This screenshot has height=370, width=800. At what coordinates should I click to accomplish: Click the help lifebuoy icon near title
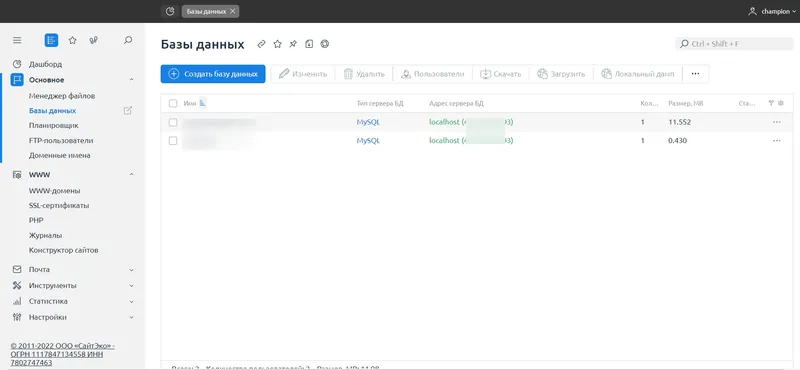click(x=324, y=44)
